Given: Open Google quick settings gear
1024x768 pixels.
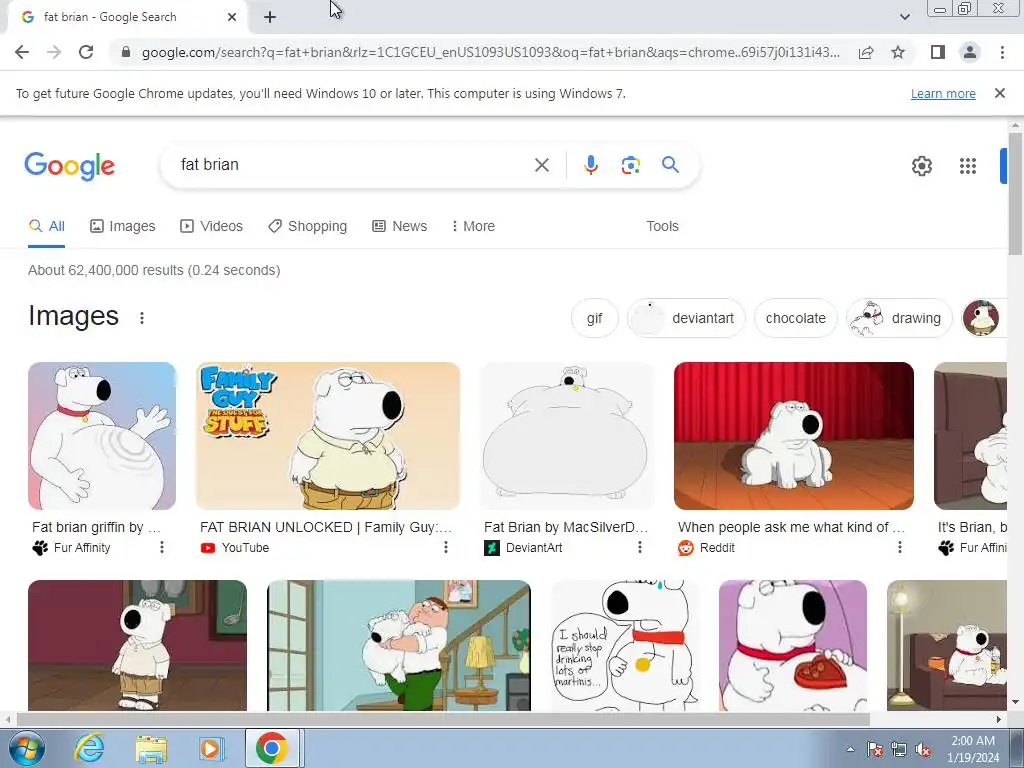Looking at the screenshot, I should point(921,166).
